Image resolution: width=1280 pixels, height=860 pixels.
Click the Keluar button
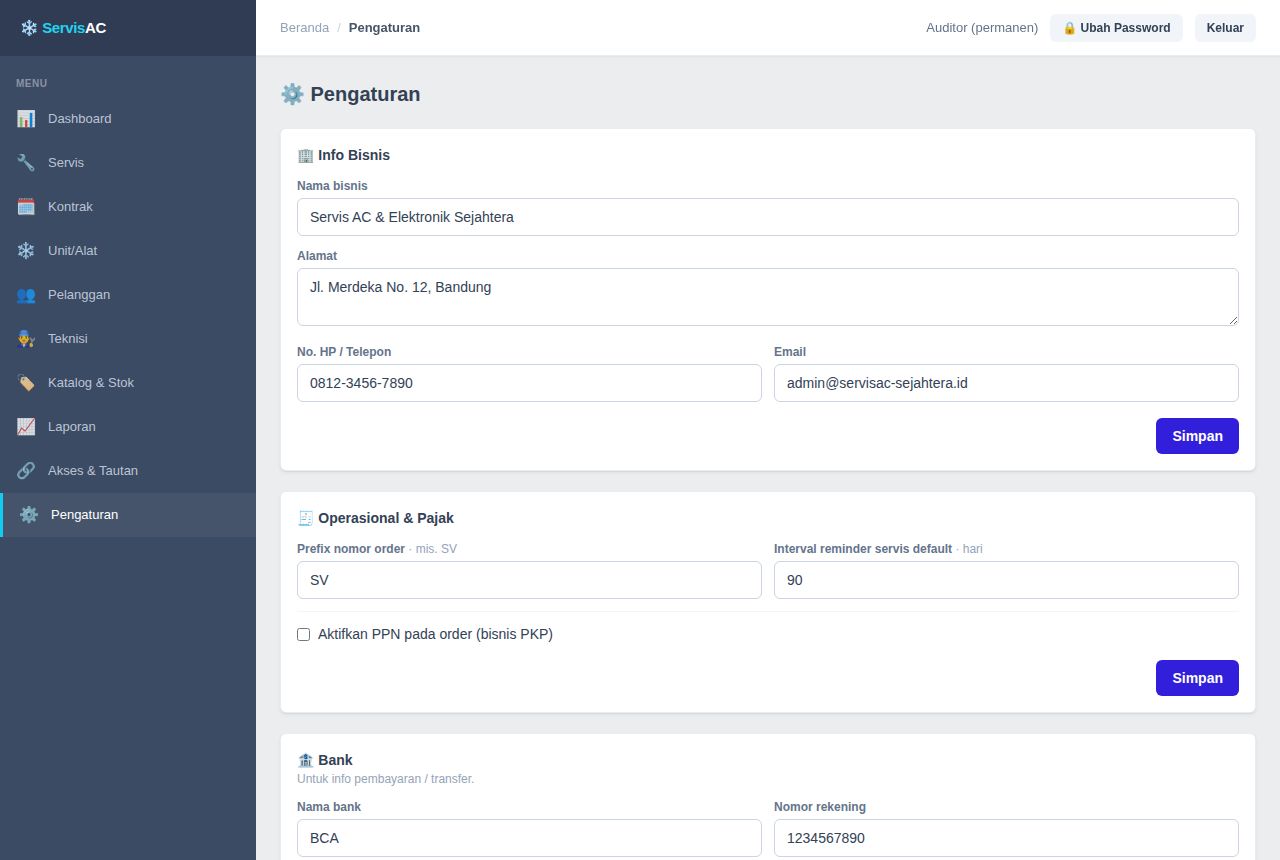coord(1225,28)
